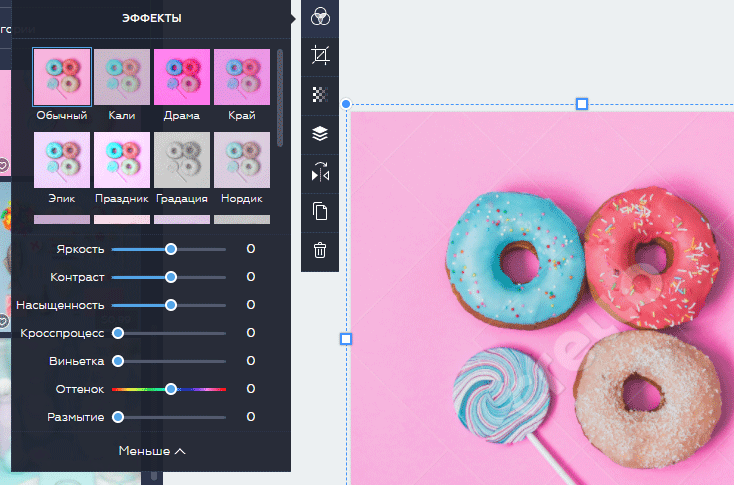
Task: Click the Яркость slider handle
Action: click(171, 249)
